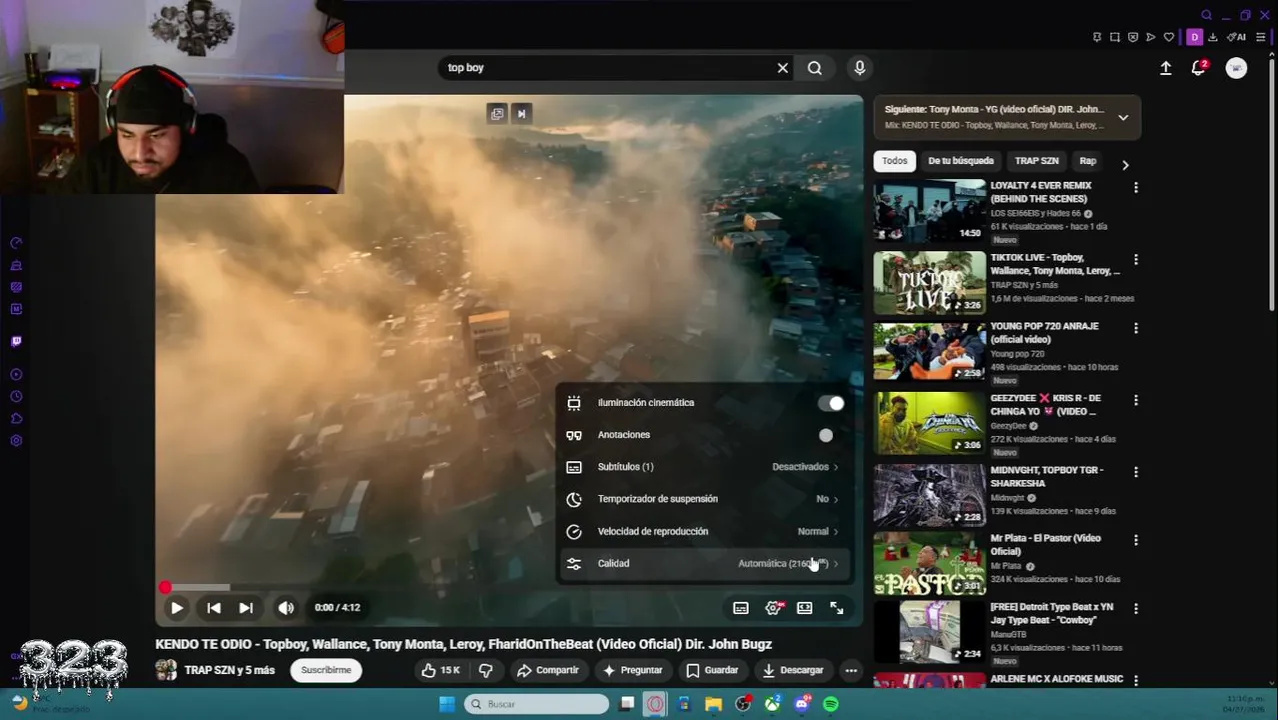Open File Explorer from the taskbar
This screenshot has height=720, width=1278.
click(713, 704)
